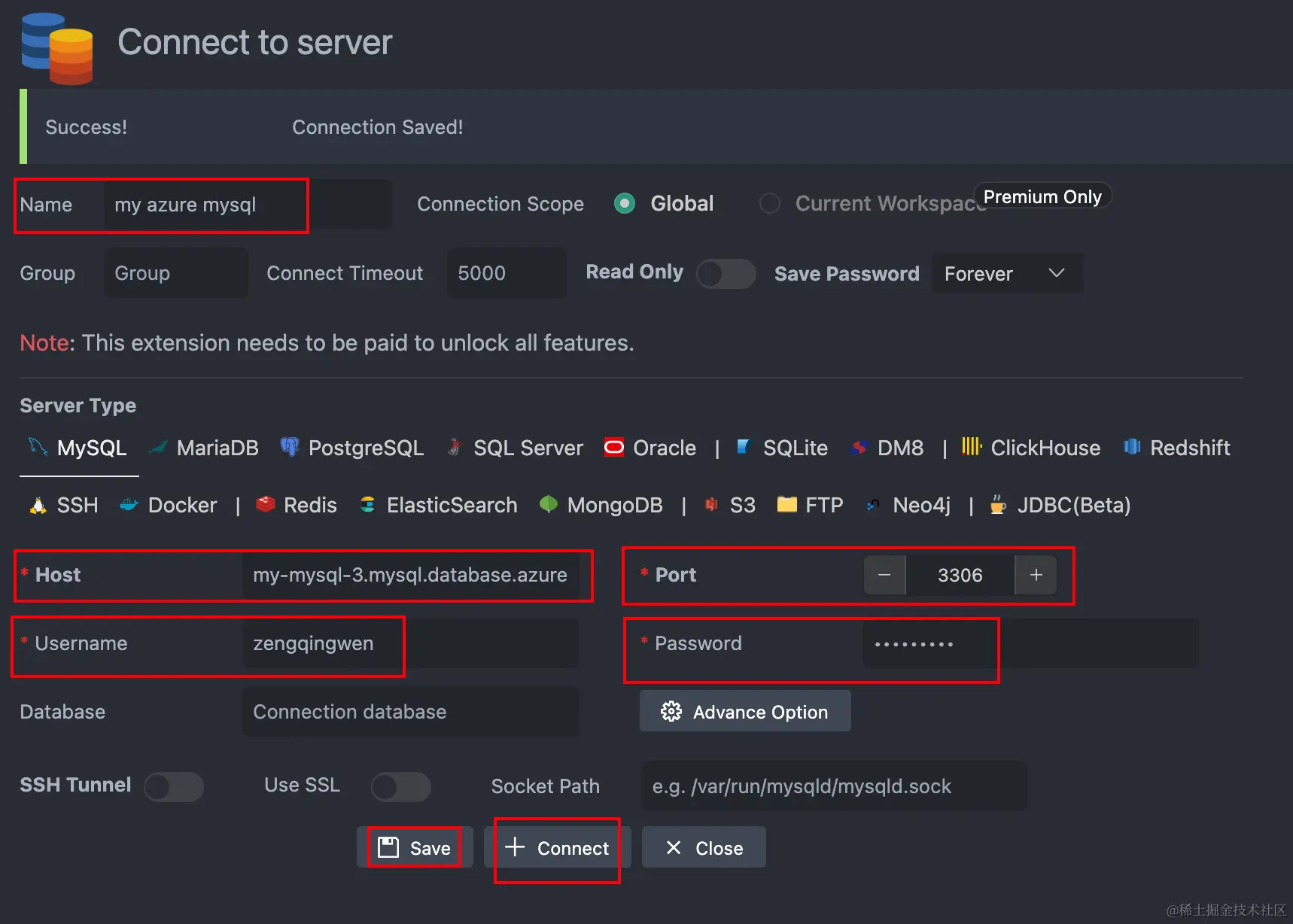Open the Save Password dropdown
The width and height of the screenshot is (1293, 924).
(x=1007, y=273)
